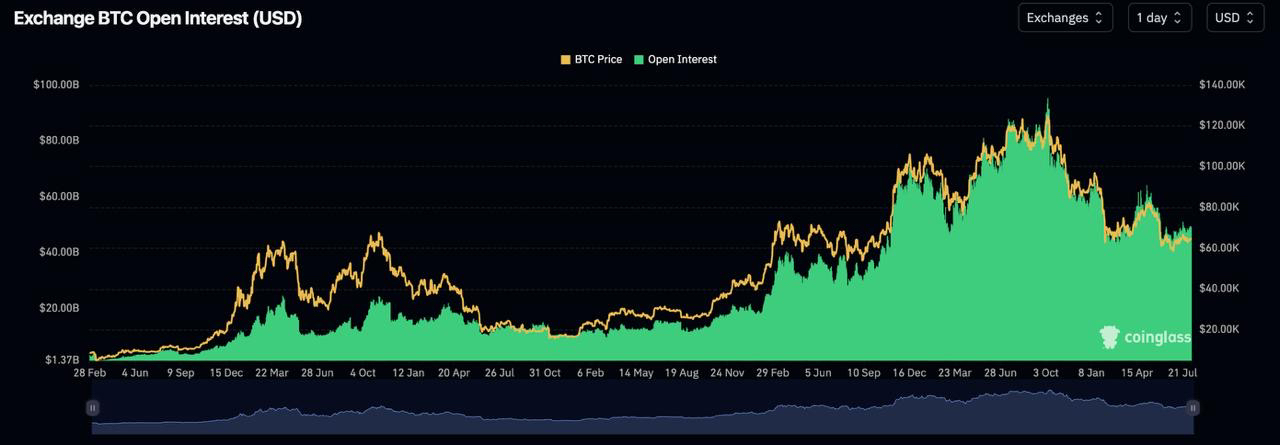Click the 24 Nov date label
The width and height of the screenshot is (1280, 445).
(728, 372)
